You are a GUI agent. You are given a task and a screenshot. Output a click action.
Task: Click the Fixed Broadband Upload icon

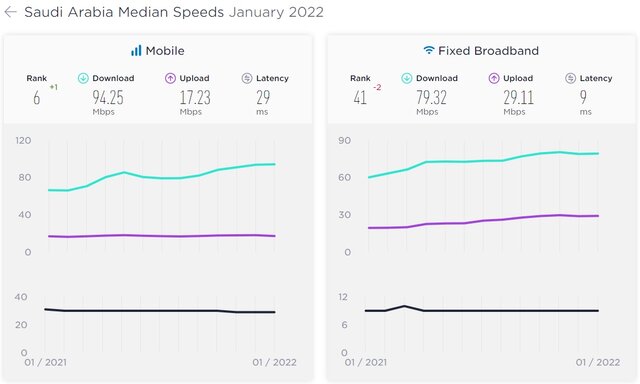tap(494, 78)
